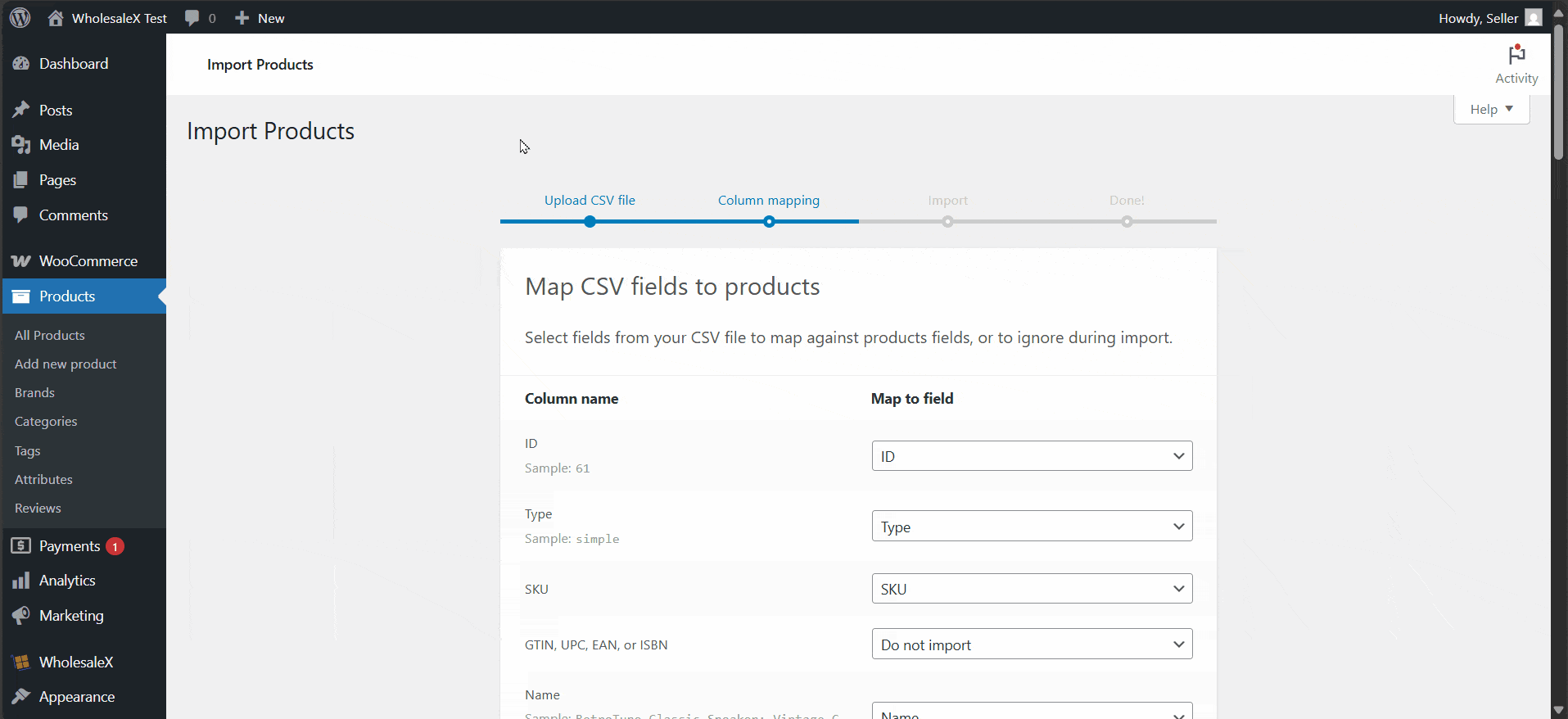This screenshot has width=1568, height=719.
Task: Expand the Help dropdown tab
Action: click(1491, 109)
